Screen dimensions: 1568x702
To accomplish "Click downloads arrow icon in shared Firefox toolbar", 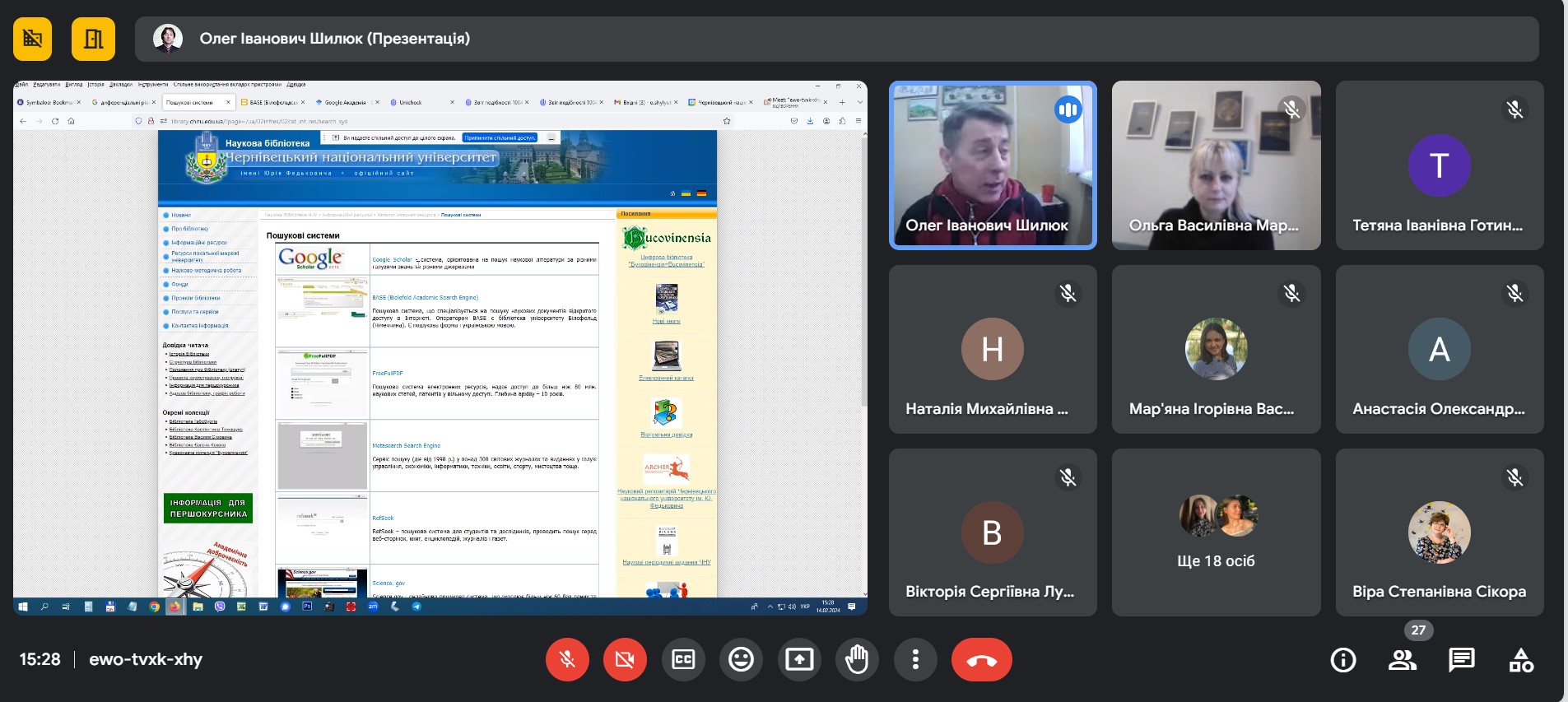I will click(x=810, y=121).
